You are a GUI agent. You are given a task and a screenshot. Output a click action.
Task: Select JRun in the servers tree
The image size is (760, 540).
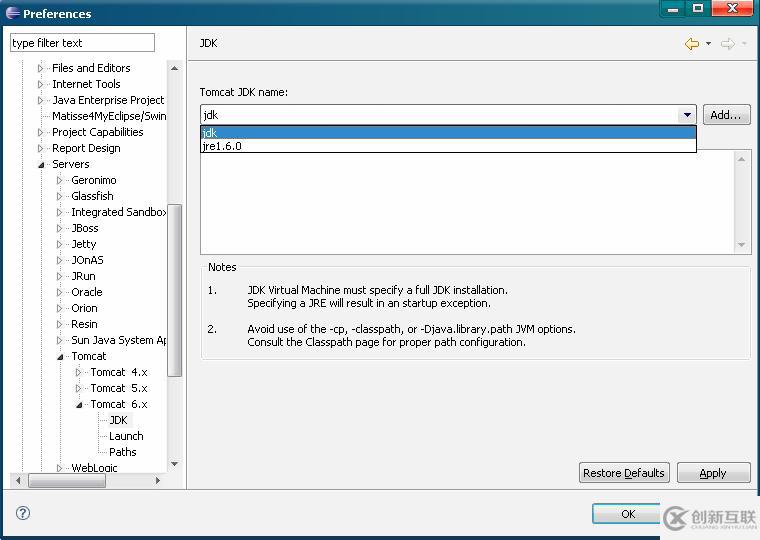83,276
